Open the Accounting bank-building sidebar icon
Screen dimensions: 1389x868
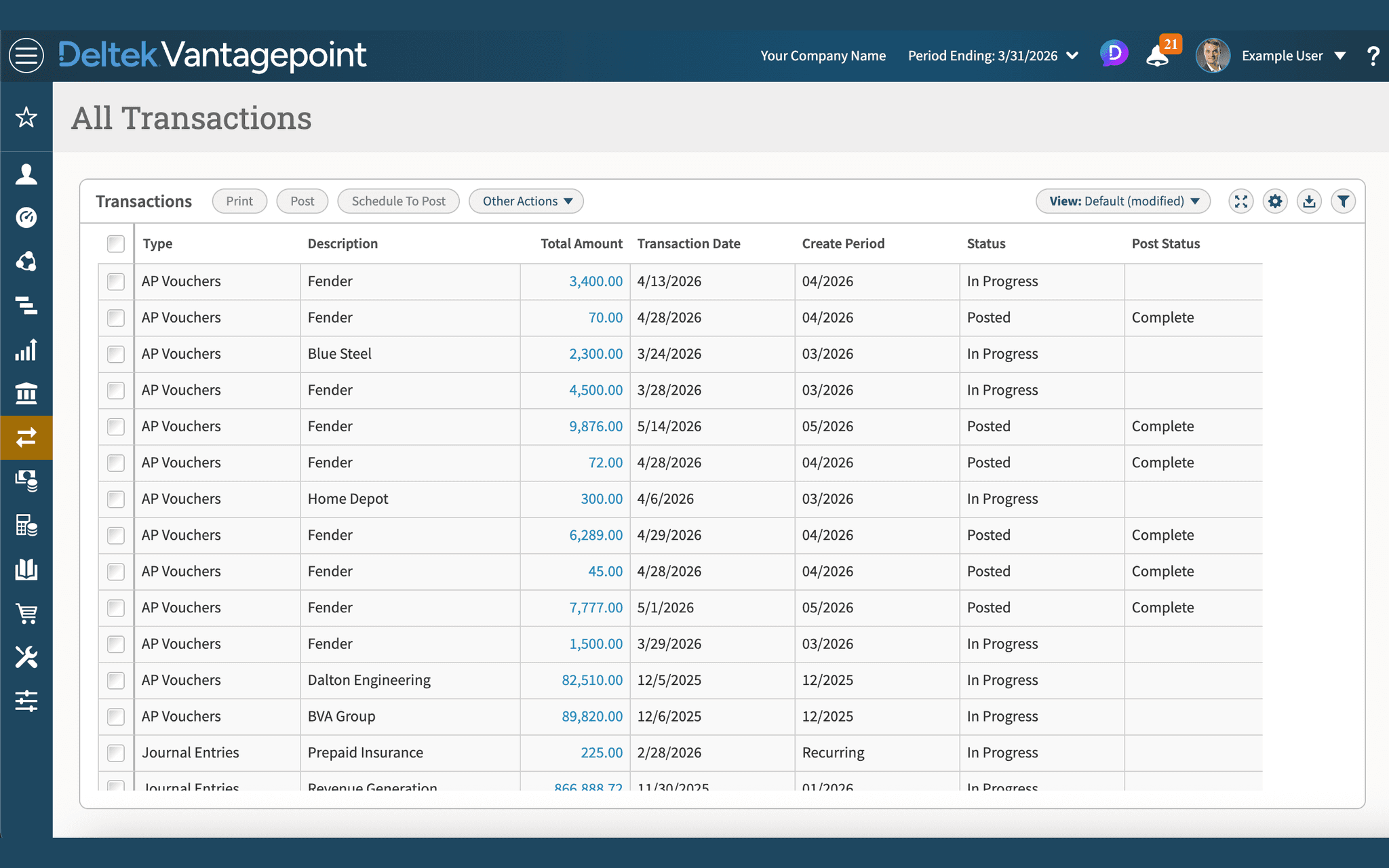tap(26, 393)
